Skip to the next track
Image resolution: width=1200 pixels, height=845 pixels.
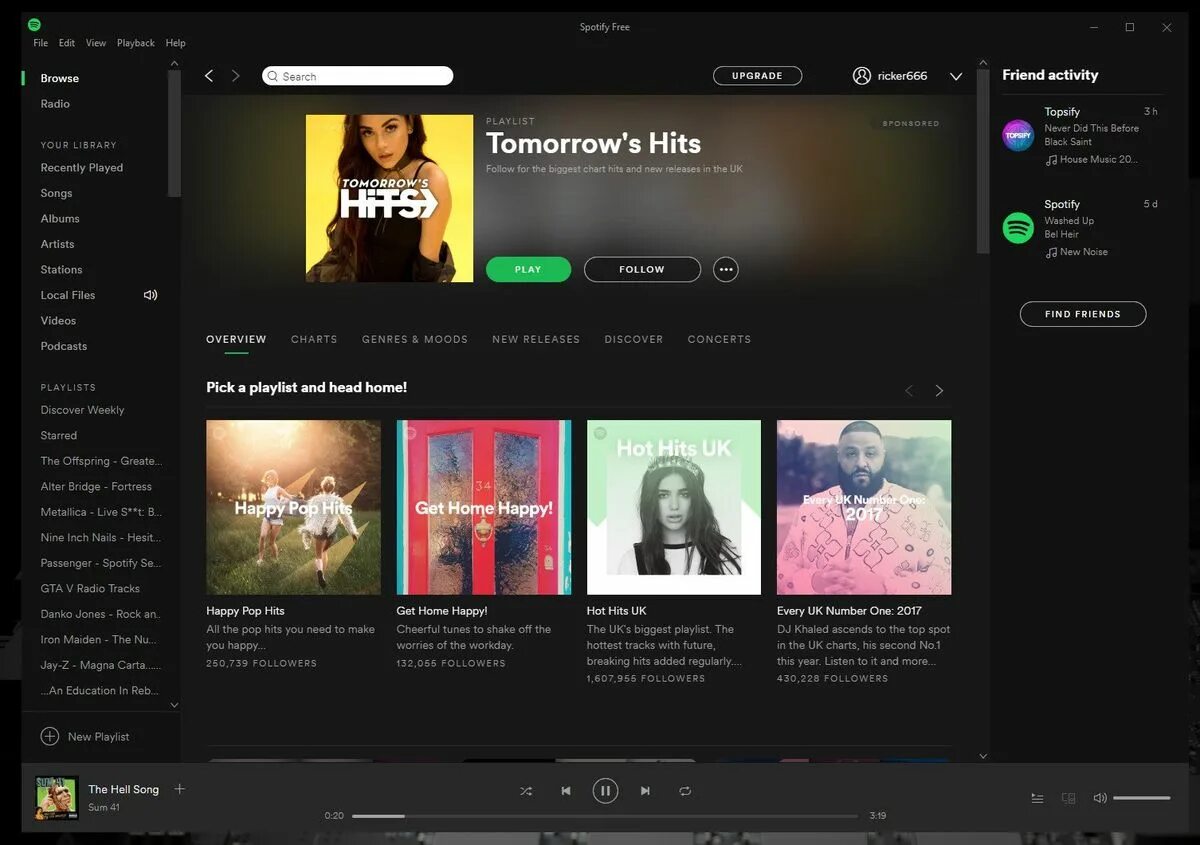(645, 791)
